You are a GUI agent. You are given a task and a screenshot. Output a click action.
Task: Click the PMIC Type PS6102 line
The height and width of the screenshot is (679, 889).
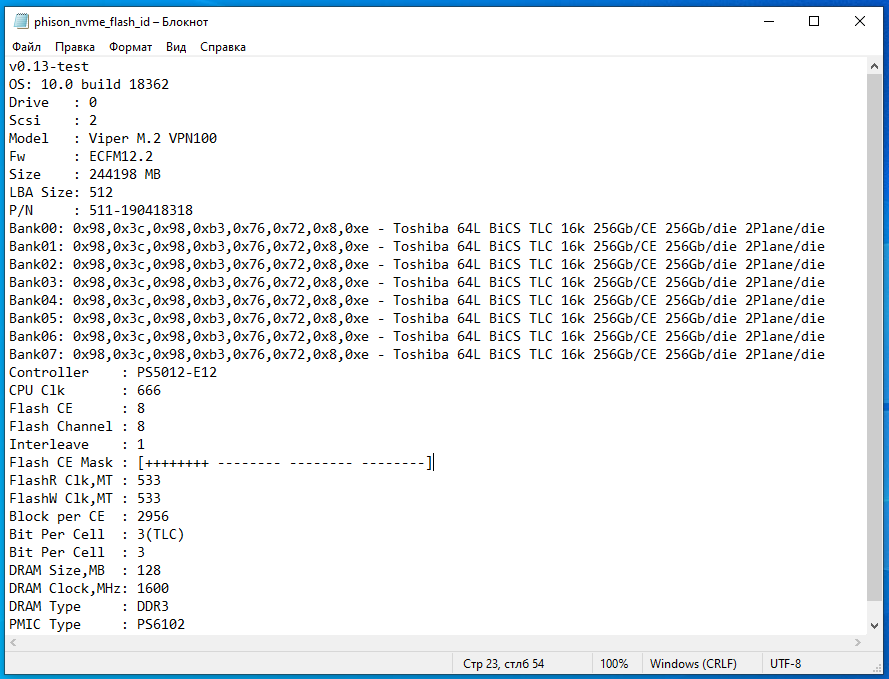click(x=97, y=625)
